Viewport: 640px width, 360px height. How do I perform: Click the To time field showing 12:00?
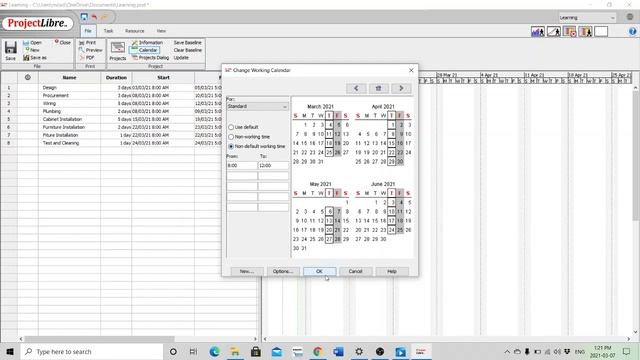[273, 166]
